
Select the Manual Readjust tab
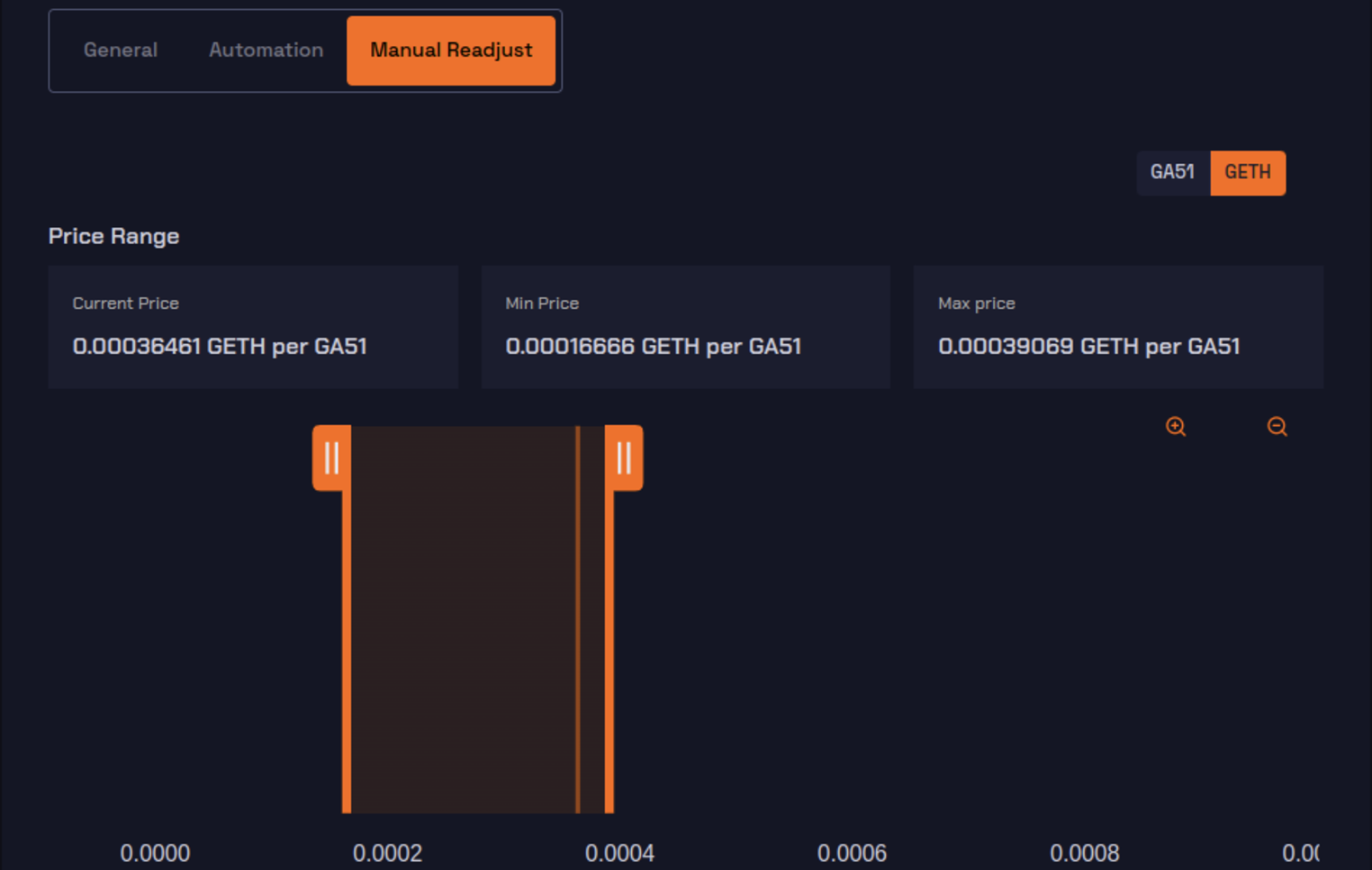(451, 50)
